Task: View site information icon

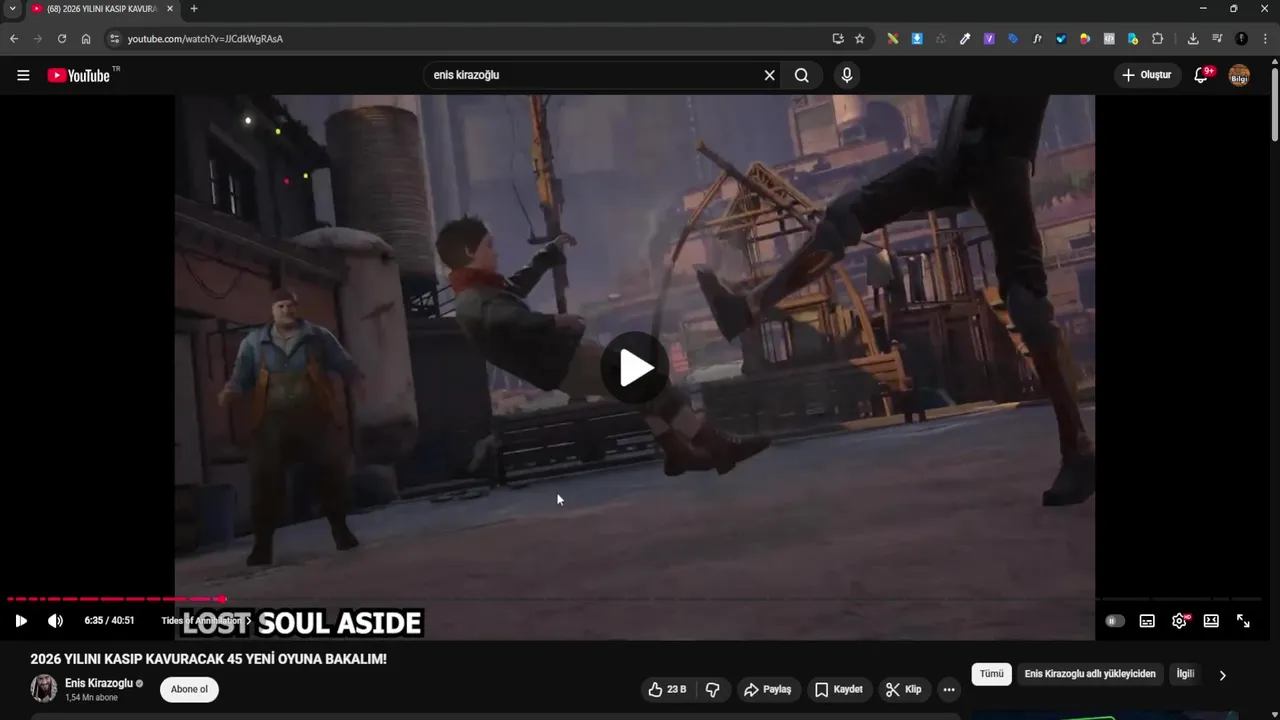Action: 114,39
